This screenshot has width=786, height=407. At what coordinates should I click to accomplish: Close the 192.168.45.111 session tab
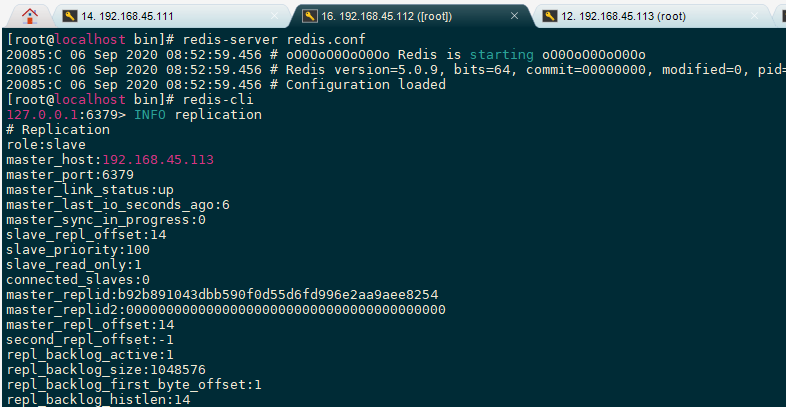(274, 16)
